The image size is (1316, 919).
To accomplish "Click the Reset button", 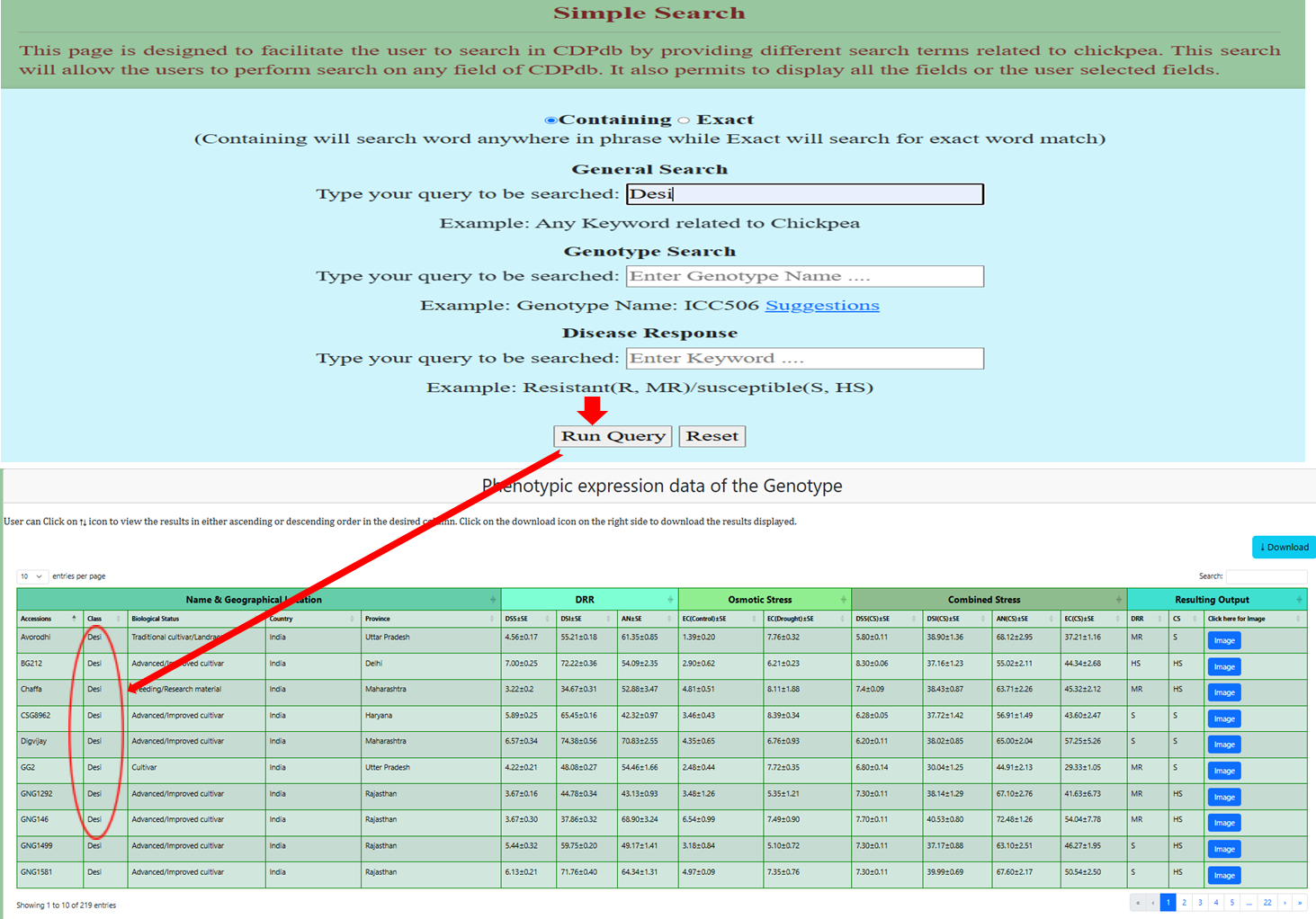I will coord(712,436).
